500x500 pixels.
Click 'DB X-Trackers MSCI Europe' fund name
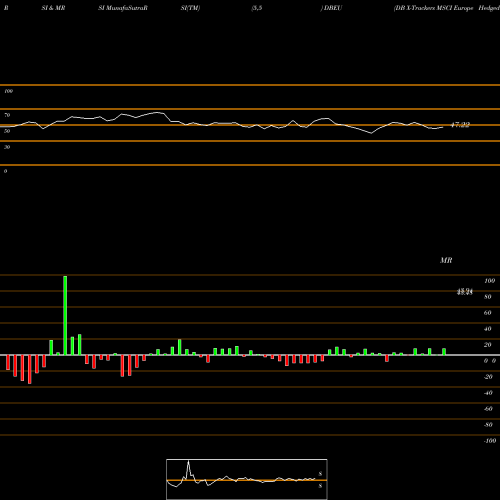(x=434, y=8)
